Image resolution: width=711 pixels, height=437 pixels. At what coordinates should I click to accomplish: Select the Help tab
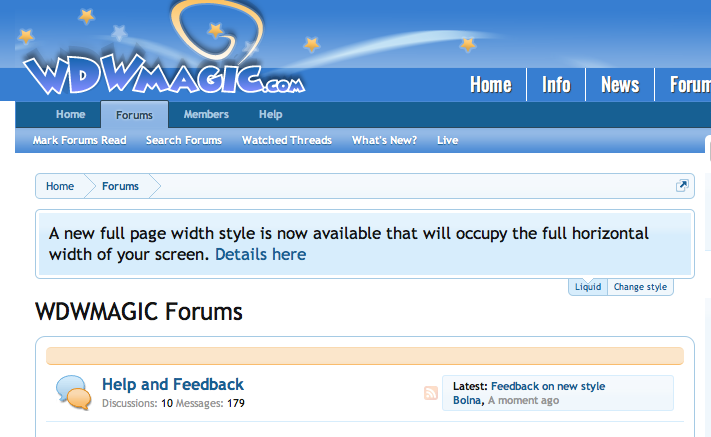pos(271,115)
